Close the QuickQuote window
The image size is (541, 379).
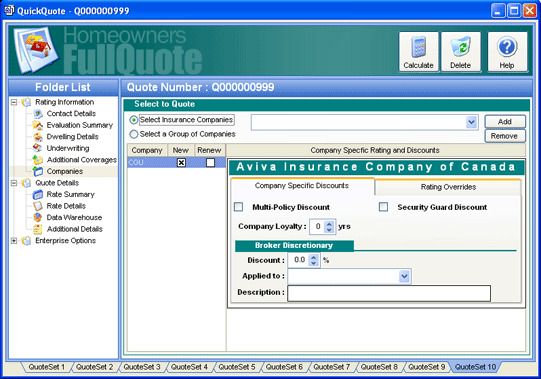click(x=529, y=11)
